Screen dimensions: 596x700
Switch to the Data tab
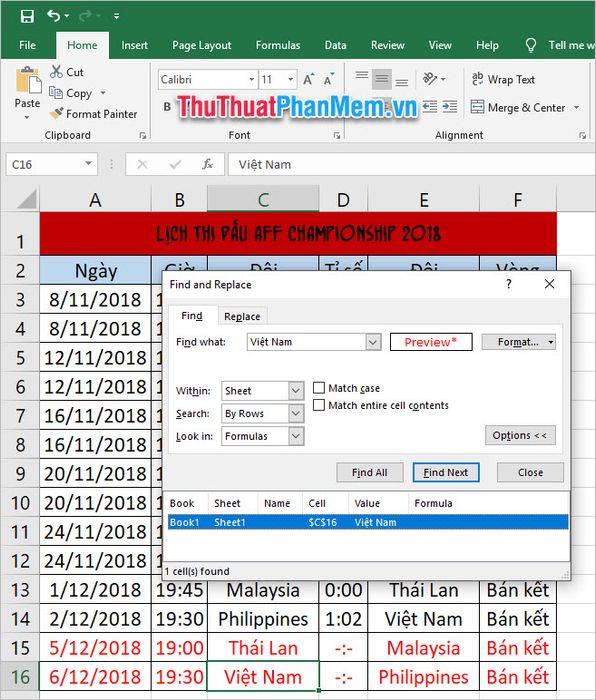pos(335,45)
